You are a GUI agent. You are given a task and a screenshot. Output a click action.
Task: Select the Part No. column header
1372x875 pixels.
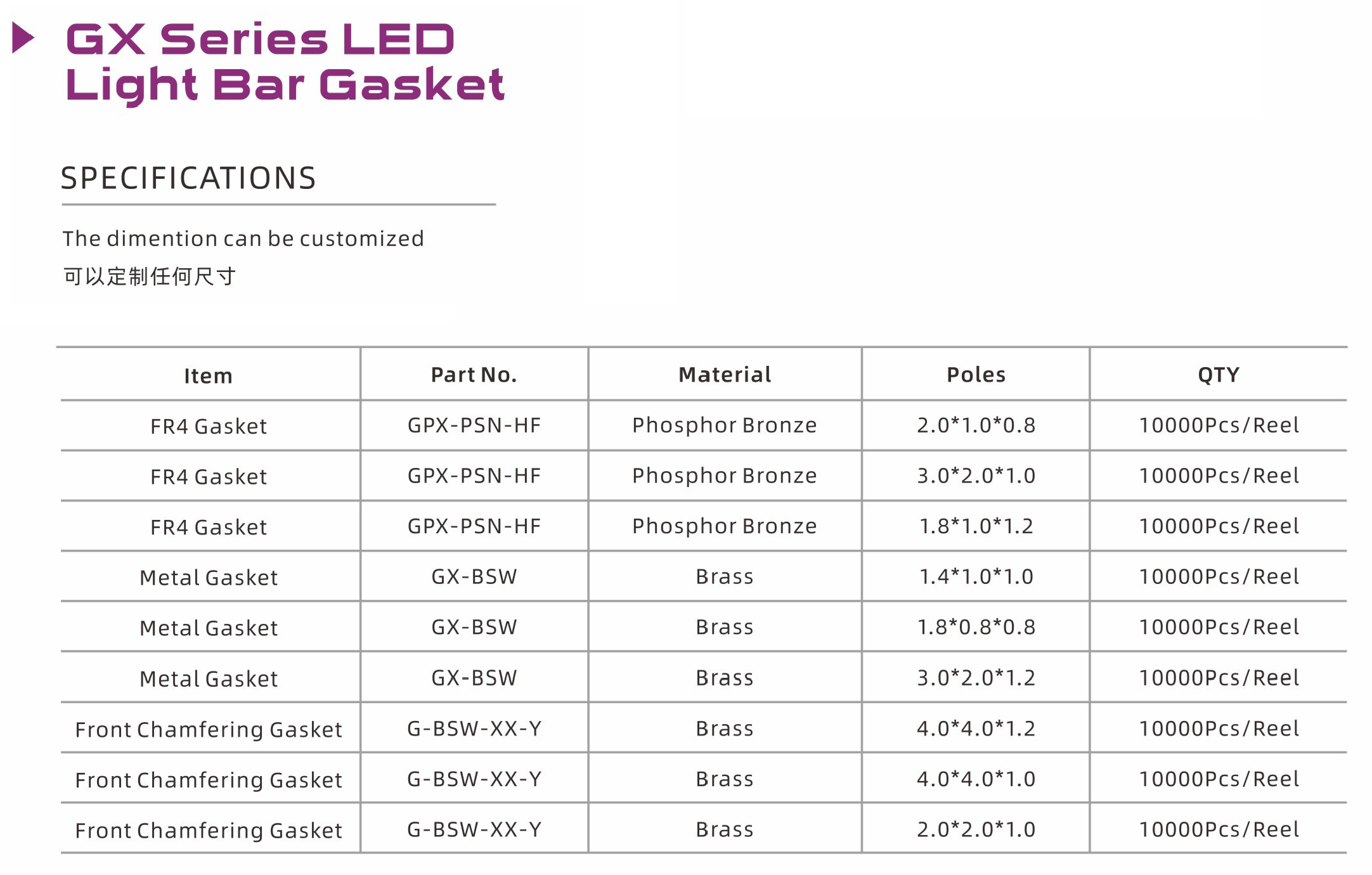point(474,375)
